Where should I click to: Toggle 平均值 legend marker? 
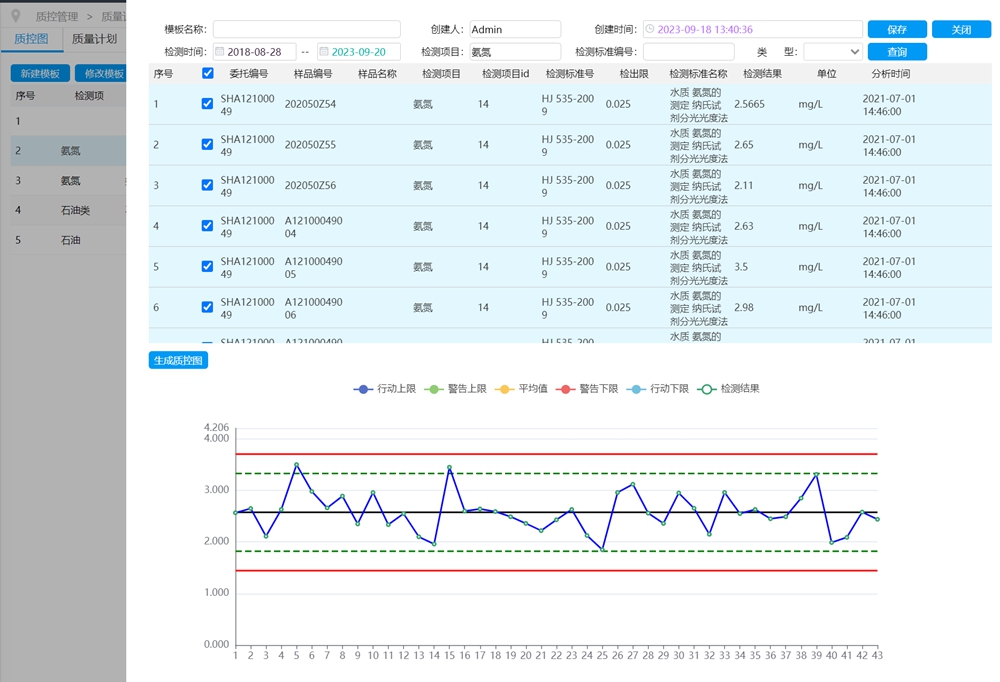tap(504, 389)
